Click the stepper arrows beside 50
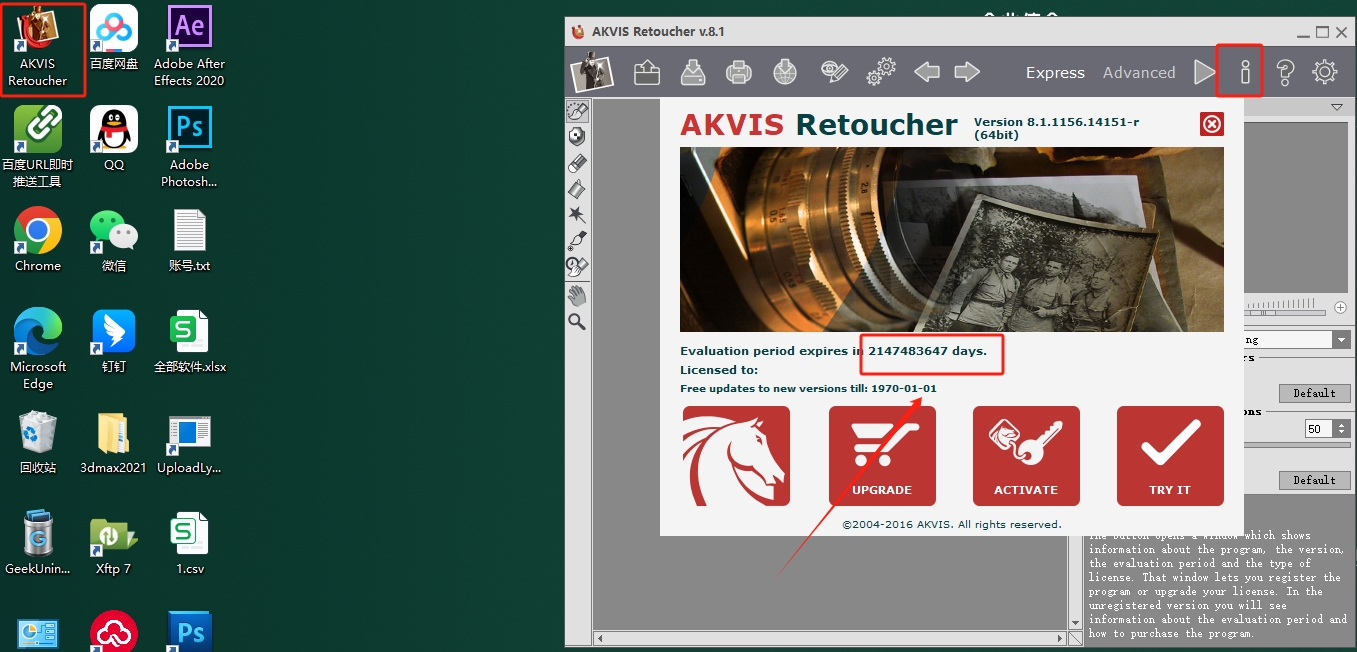 tap(1341, 429)
